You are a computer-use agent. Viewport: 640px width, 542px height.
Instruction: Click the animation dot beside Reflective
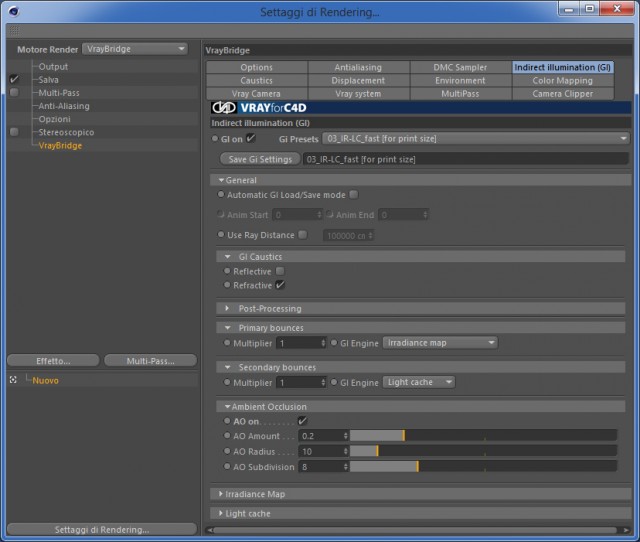click(x=227, y=271)
